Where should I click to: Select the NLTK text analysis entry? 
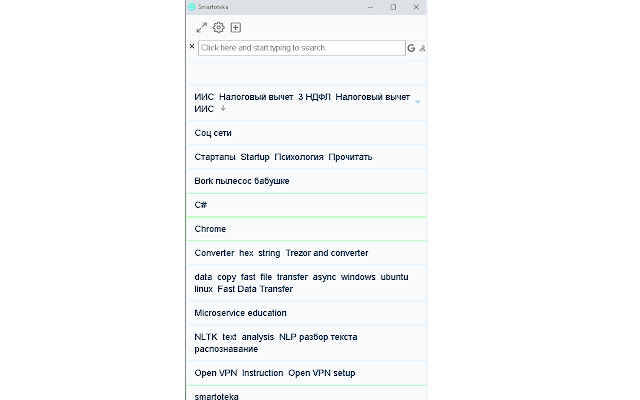pos(307,343)
